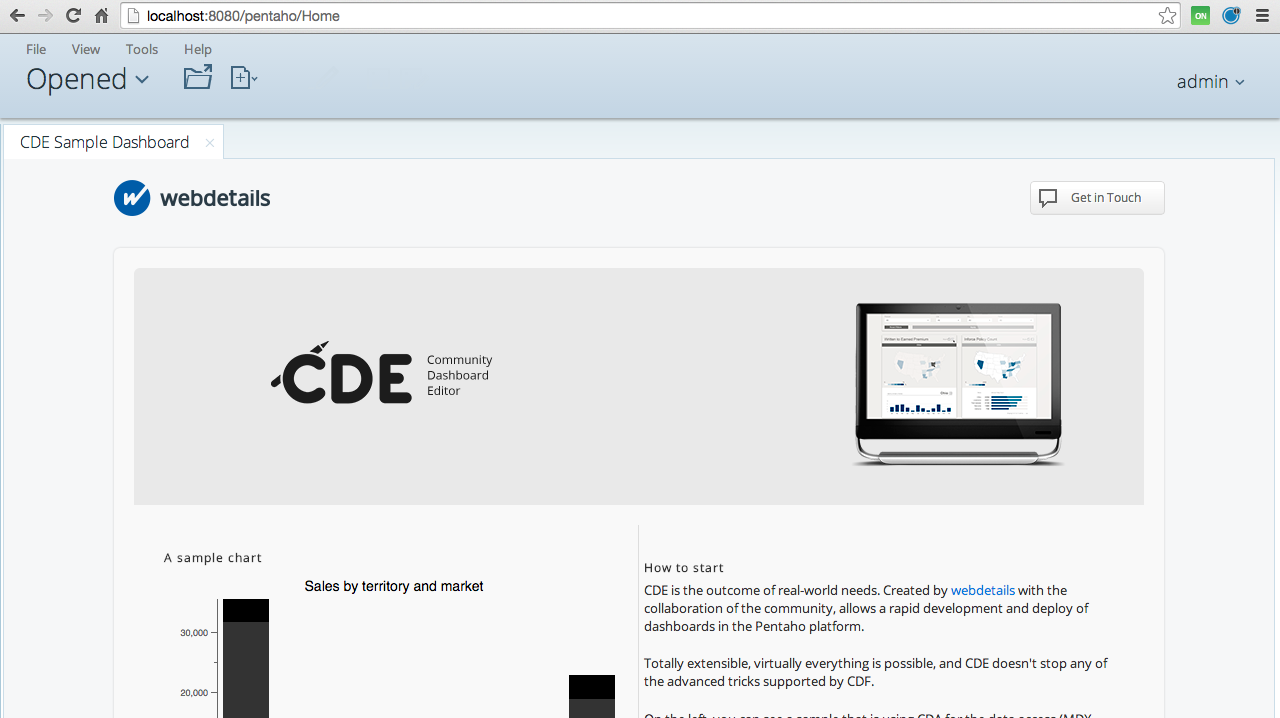
Task: Click the green ON extension icon
Action: (x=1200, y=16)
